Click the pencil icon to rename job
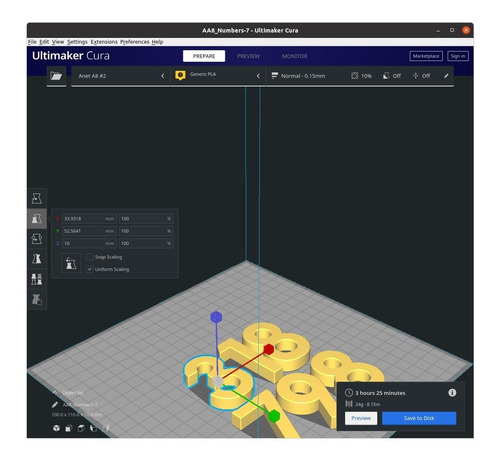The image size is (500, 462). (55, 404)
